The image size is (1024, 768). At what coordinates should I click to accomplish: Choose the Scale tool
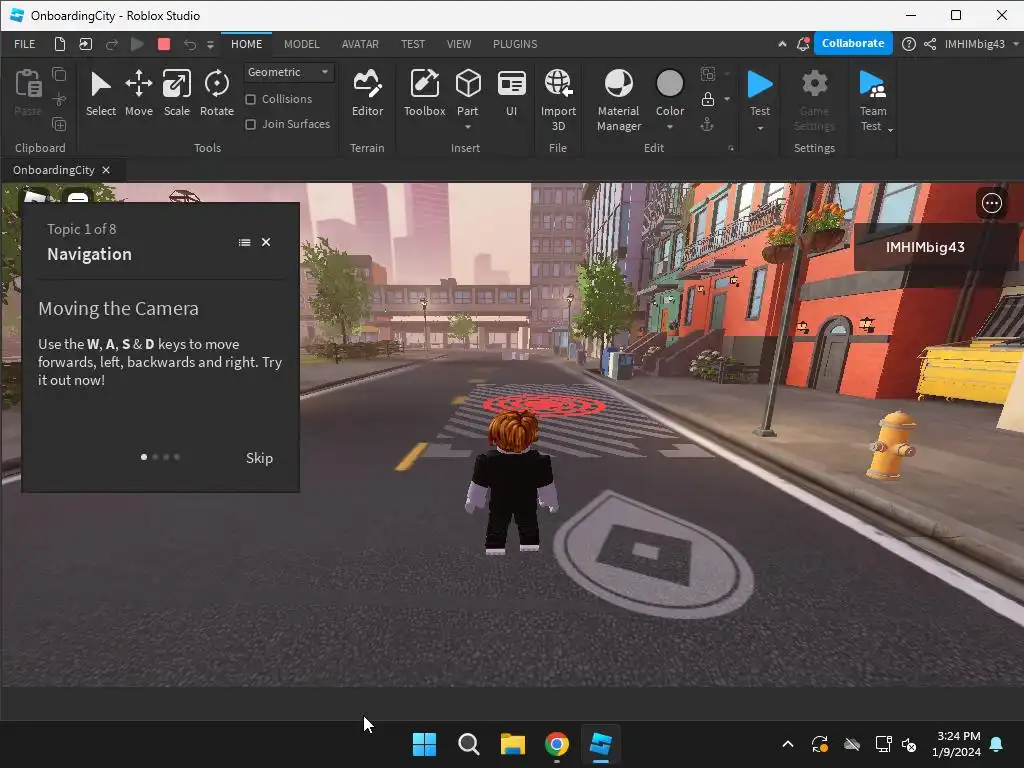coord(176,93)
